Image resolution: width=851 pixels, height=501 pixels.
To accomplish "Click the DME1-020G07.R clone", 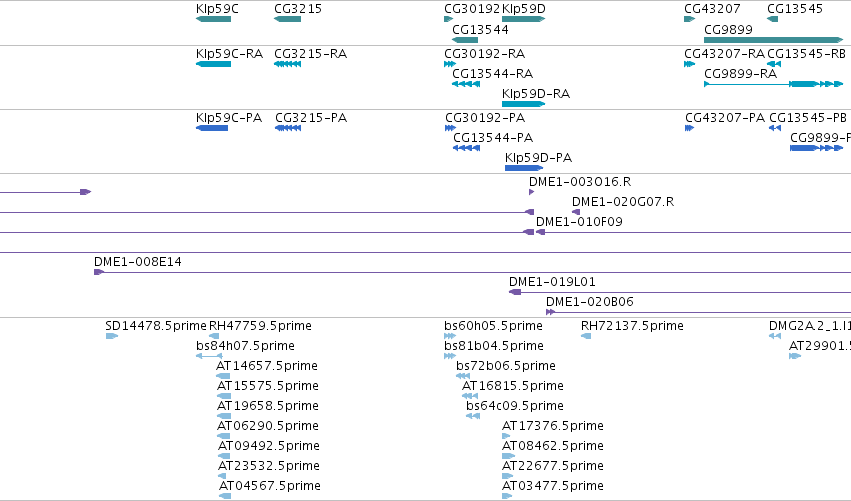I will click(576, 212).
